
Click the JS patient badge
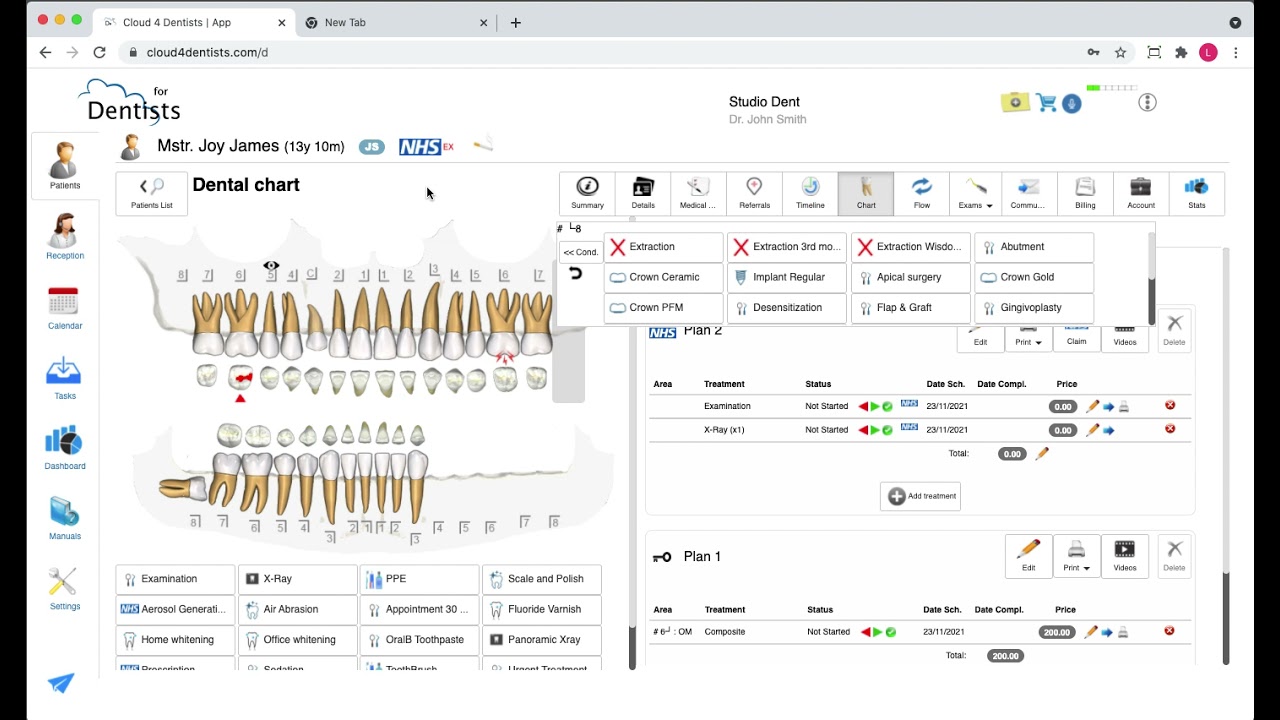(371, 147)
